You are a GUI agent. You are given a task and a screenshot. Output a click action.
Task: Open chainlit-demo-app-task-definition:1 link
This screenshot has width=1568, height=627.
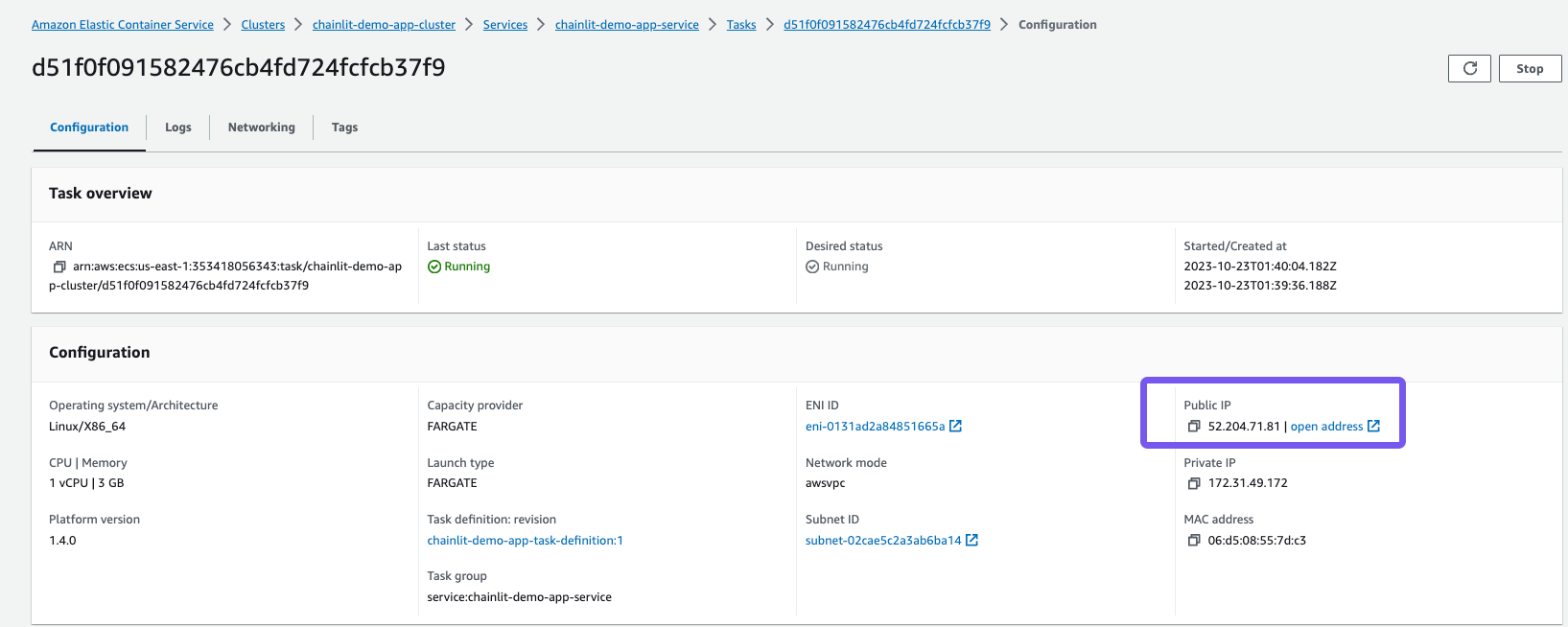525,541
